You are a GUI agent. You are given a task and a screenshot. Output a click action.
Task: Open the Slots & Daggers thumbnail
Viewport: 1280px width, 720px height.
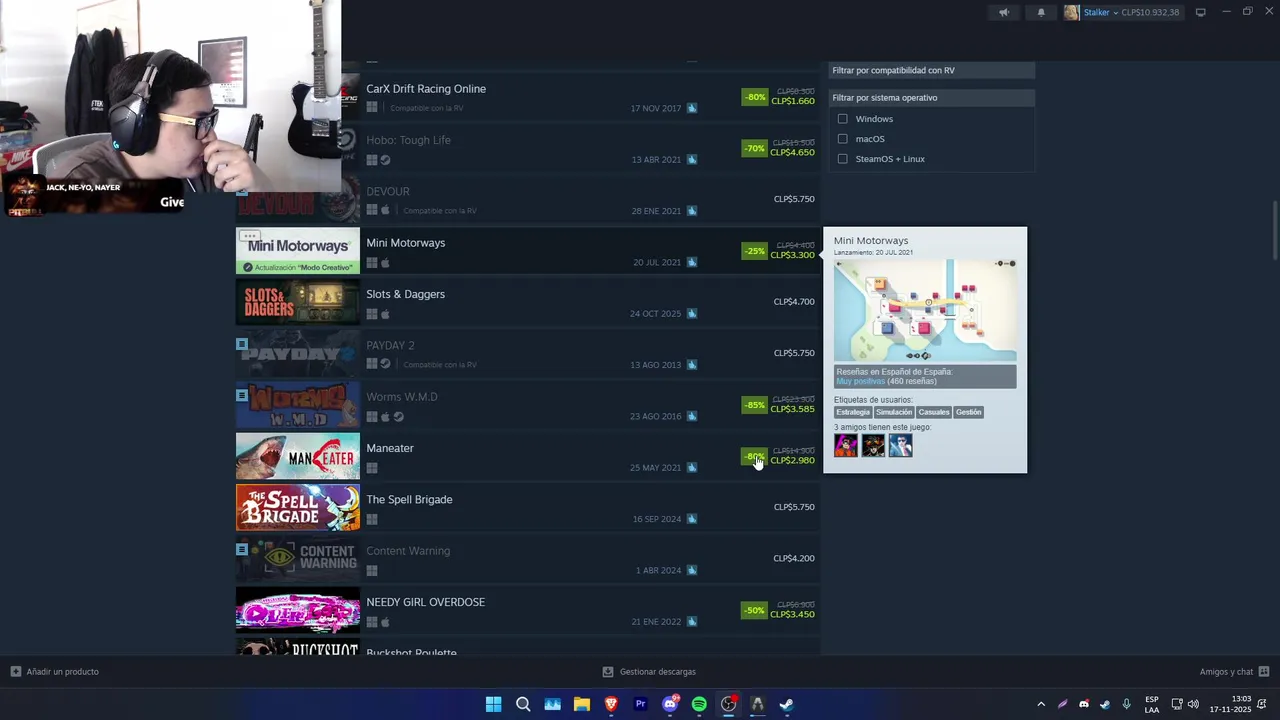[x=297, y=302]
